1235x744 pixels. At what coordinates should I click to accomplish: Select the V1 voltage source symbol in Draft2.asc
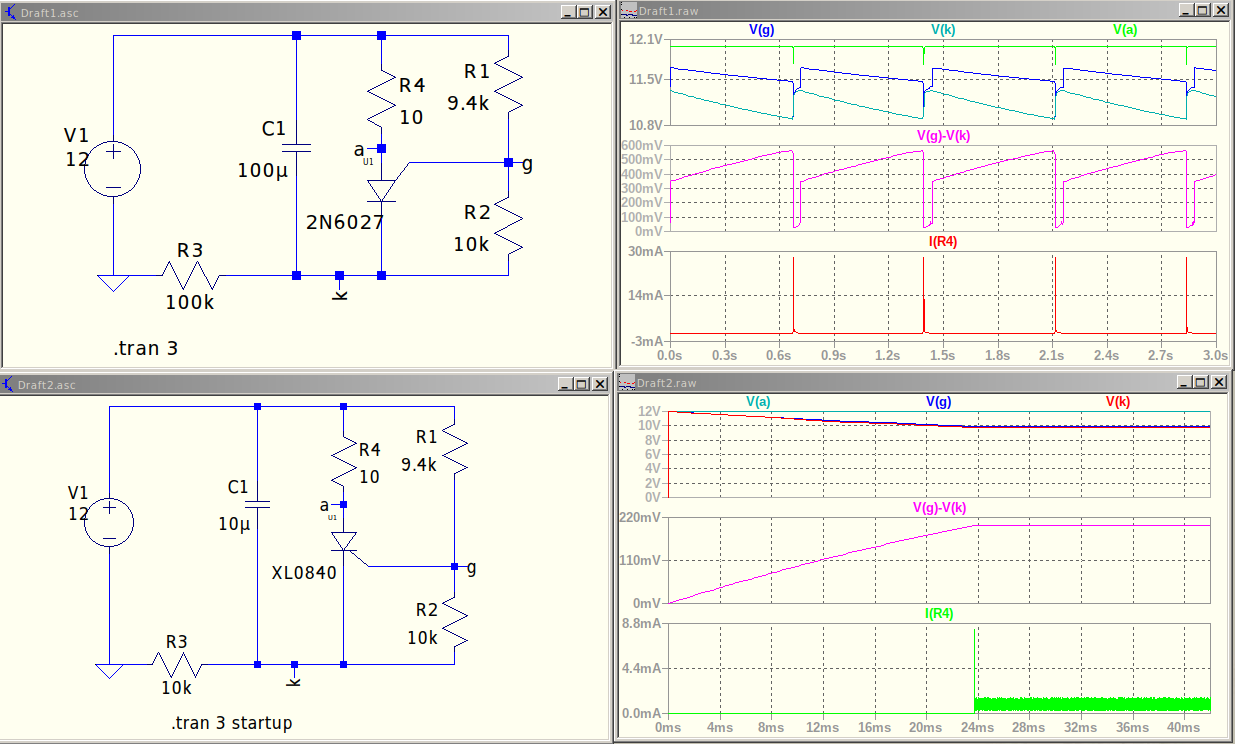click(107, 523)
